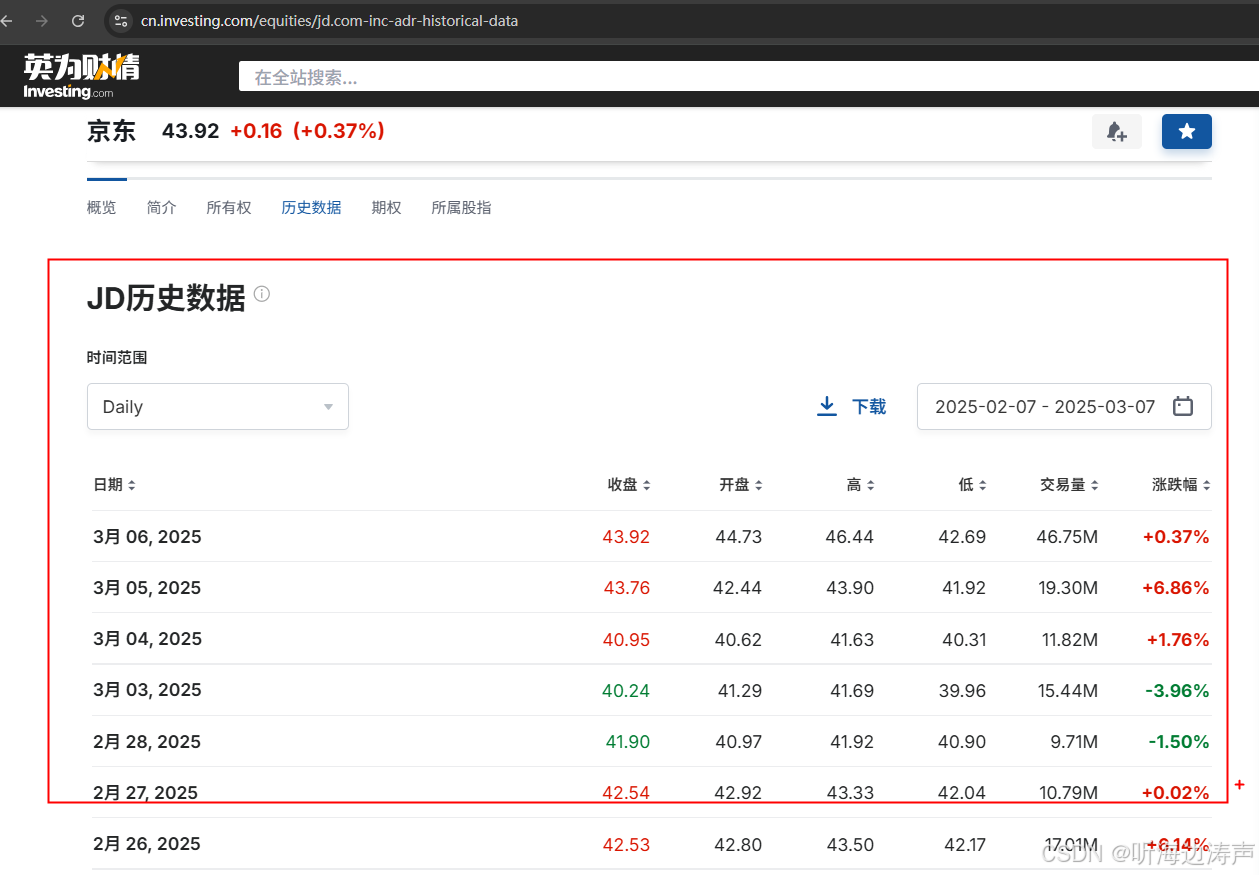This screenshot has height=875, width=1259.
Task: Click the browser forward arrow
Action: point(41,20)
